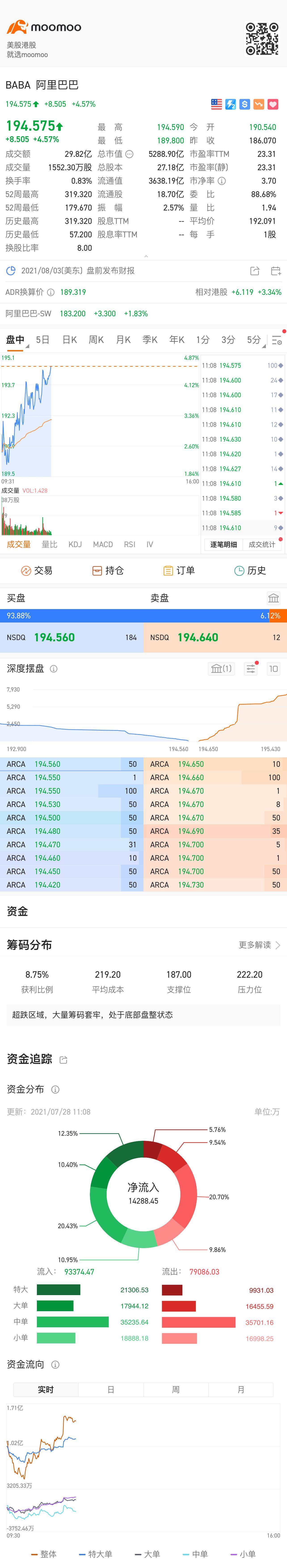Collapse the quote details with small arrow
This screenshot has height=1568, width=287.
point(146,256)
